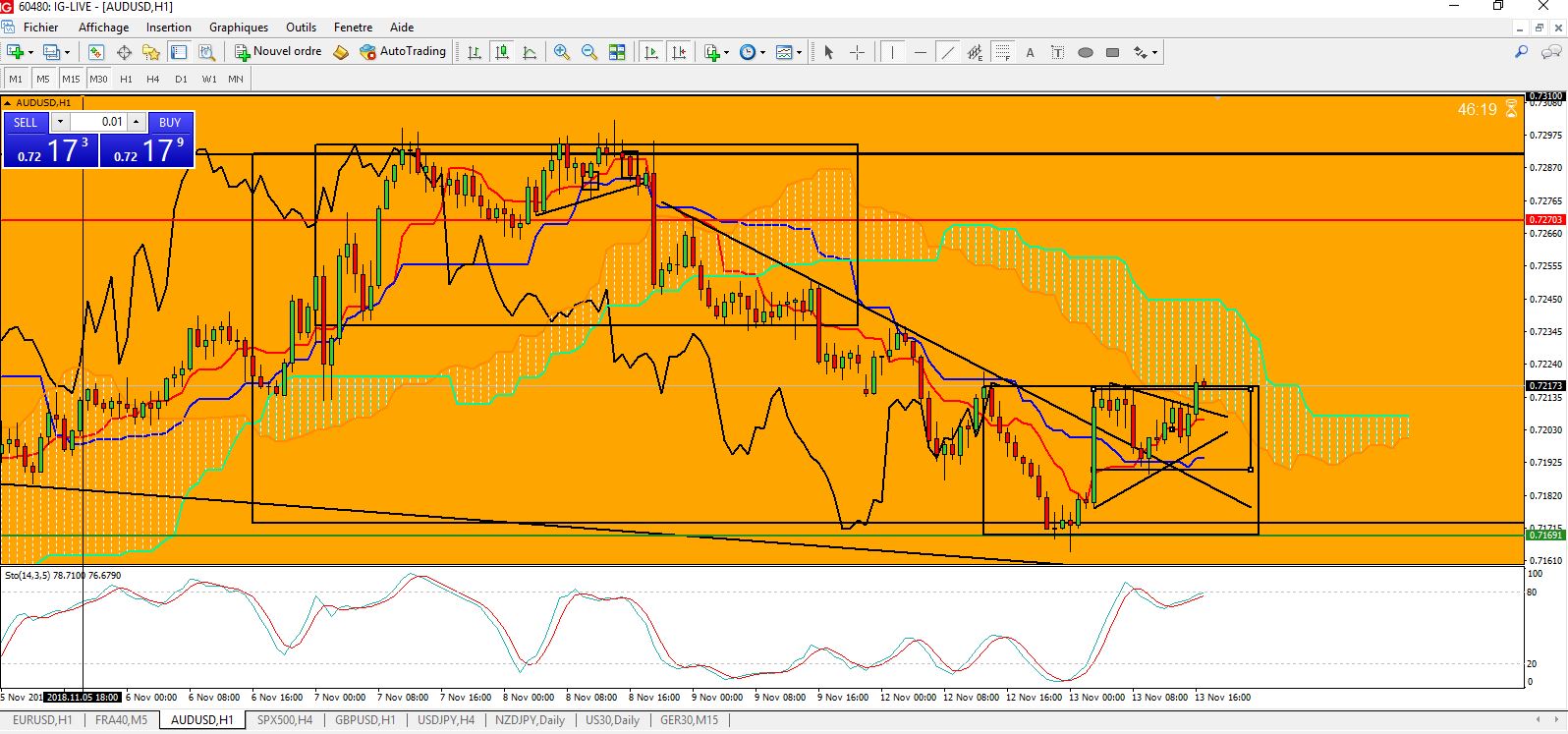Click the Nouvel ordre button

278,52
